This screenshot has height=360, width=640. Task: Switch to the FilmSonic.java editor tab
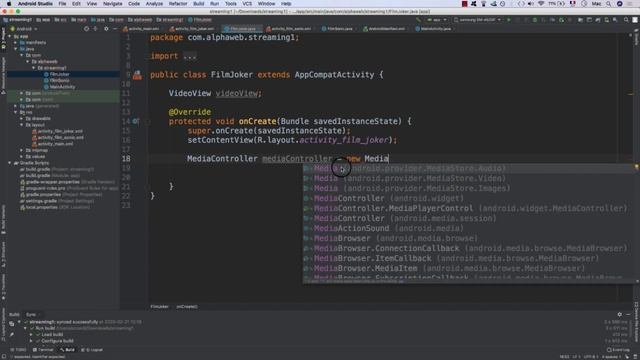pyautogui.click(x=337, y=29)
